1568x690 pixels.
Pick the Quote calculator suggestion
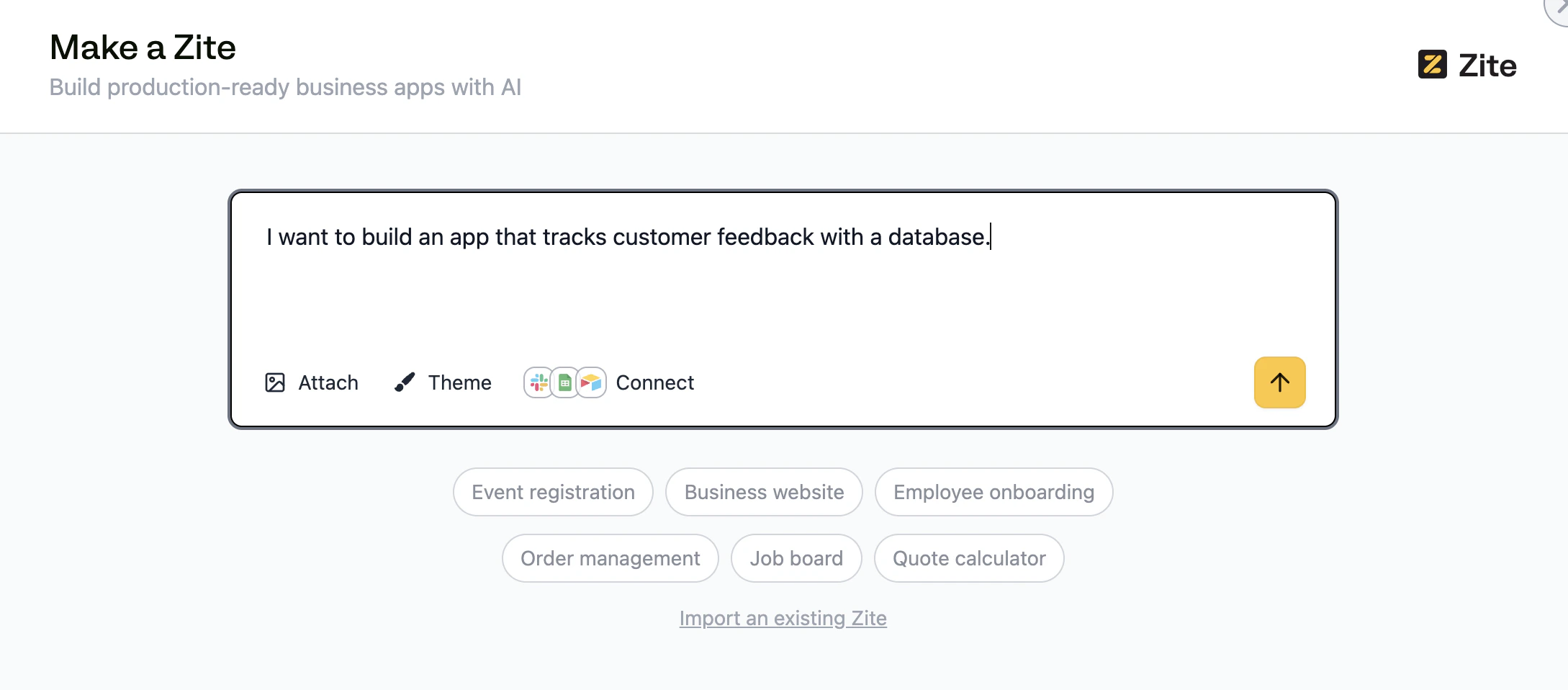969,558
